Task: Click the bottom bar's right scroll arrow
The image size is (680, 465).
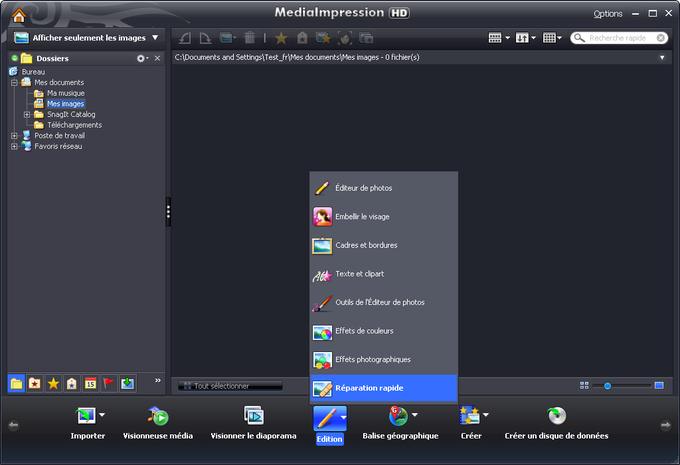Action: point(666,425)
